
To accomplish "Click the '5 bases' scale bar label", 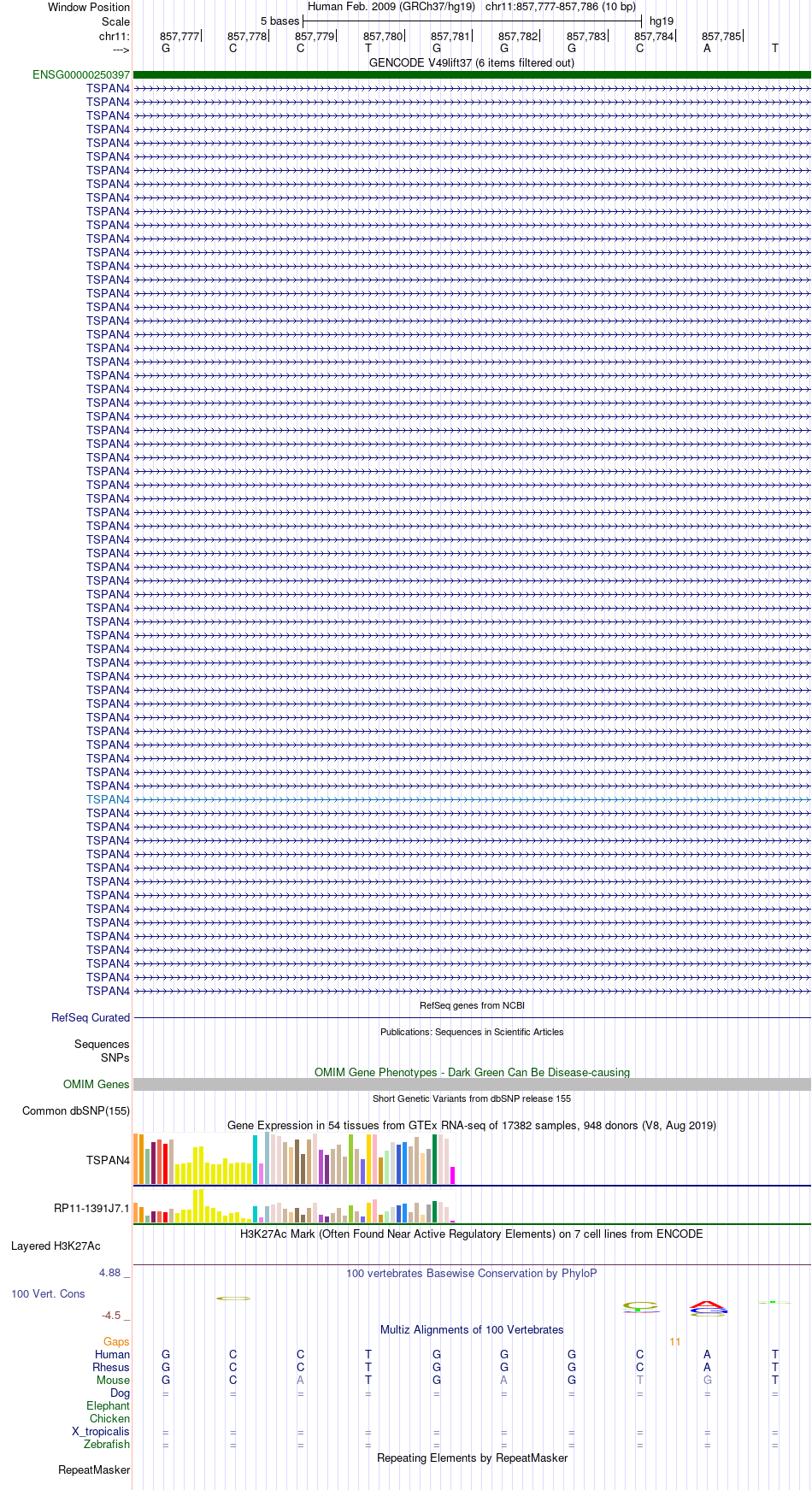I will (280, 21).
